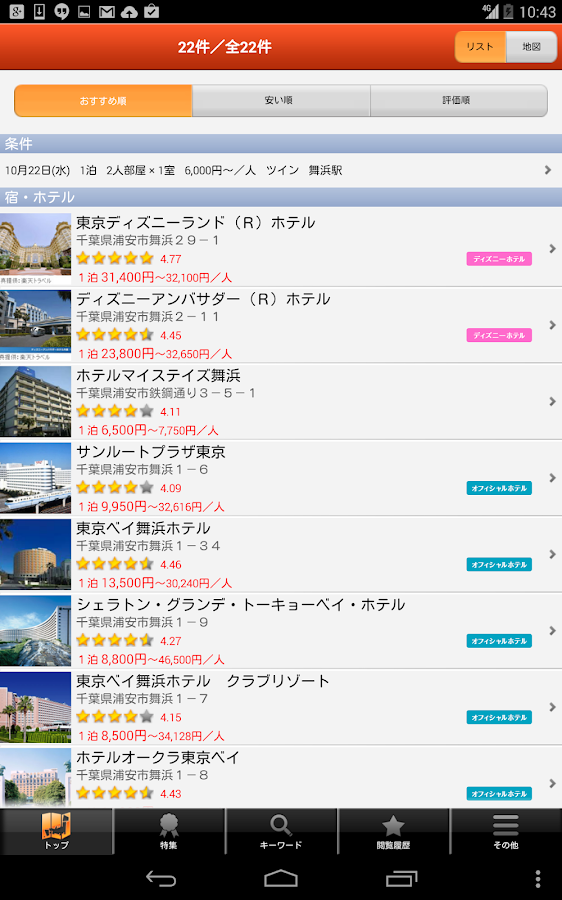Open 東京ディズニーランドホテル row chevron
Viewport: 562px width, 900px height.
552,249
